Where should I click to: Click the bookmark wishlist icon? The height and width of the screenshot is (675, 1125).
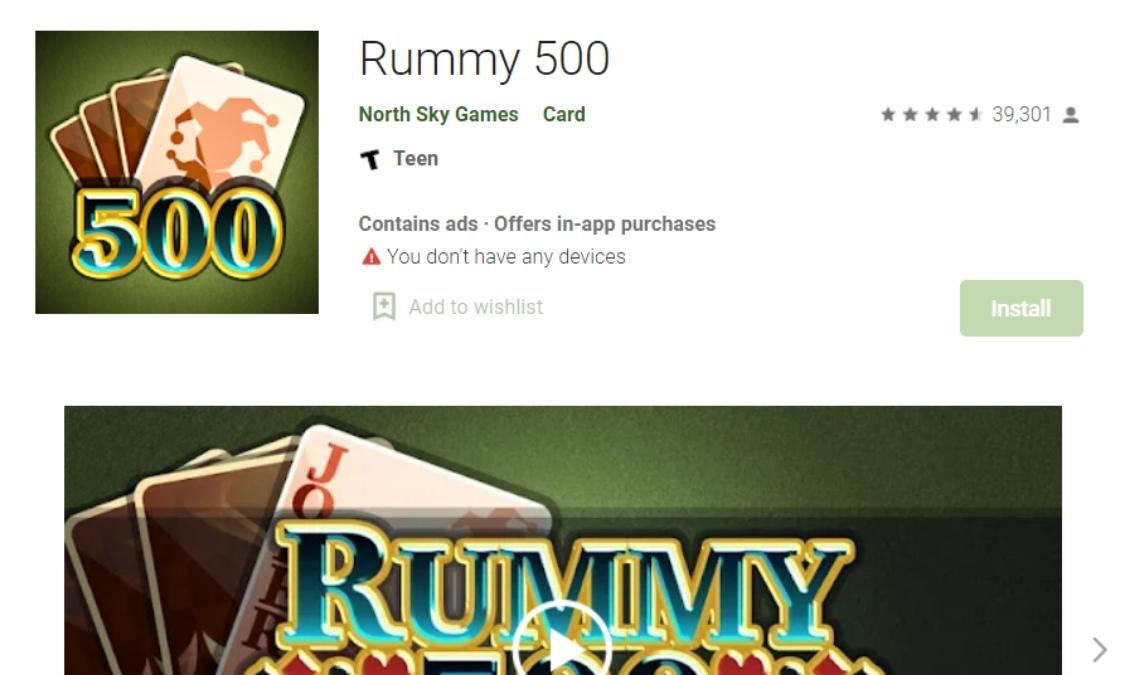tap(384, 306)
